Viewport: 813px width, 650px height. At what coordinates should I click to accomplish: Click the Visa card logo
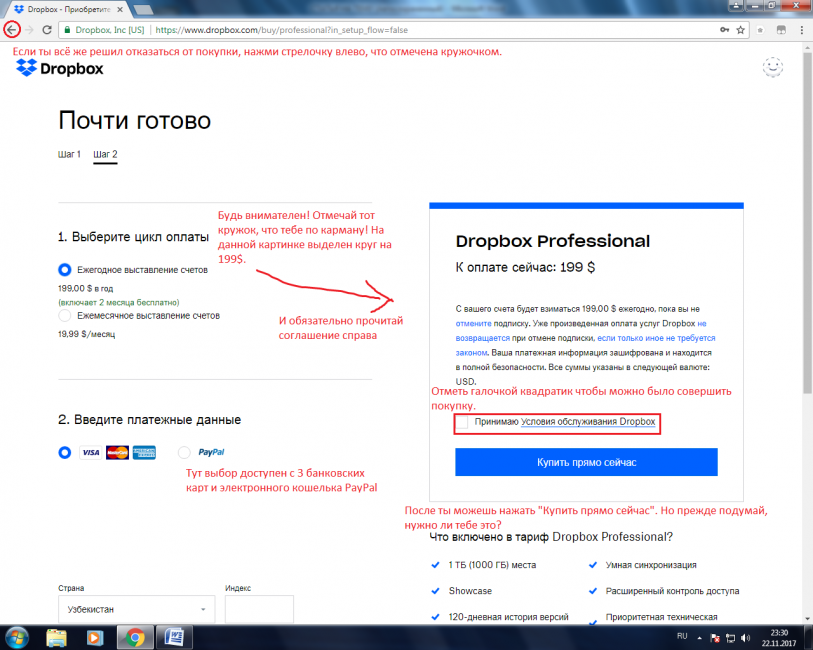pos(91,453)
